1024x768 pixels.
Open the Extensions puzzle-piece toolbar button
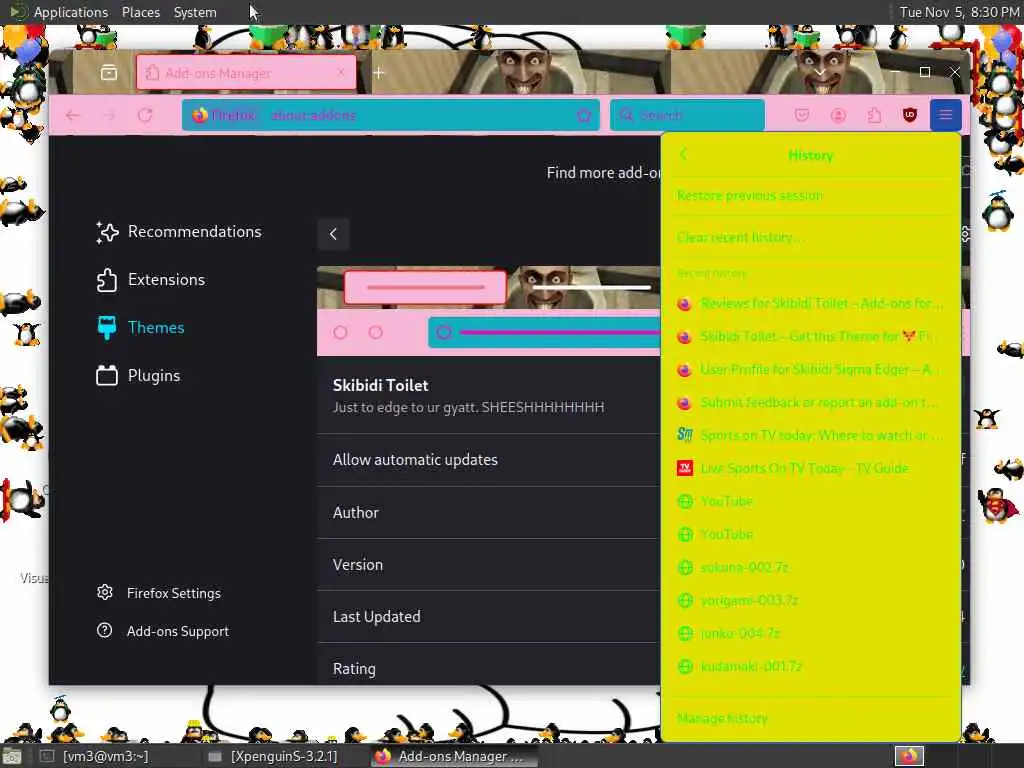click(x=874, y=116)
